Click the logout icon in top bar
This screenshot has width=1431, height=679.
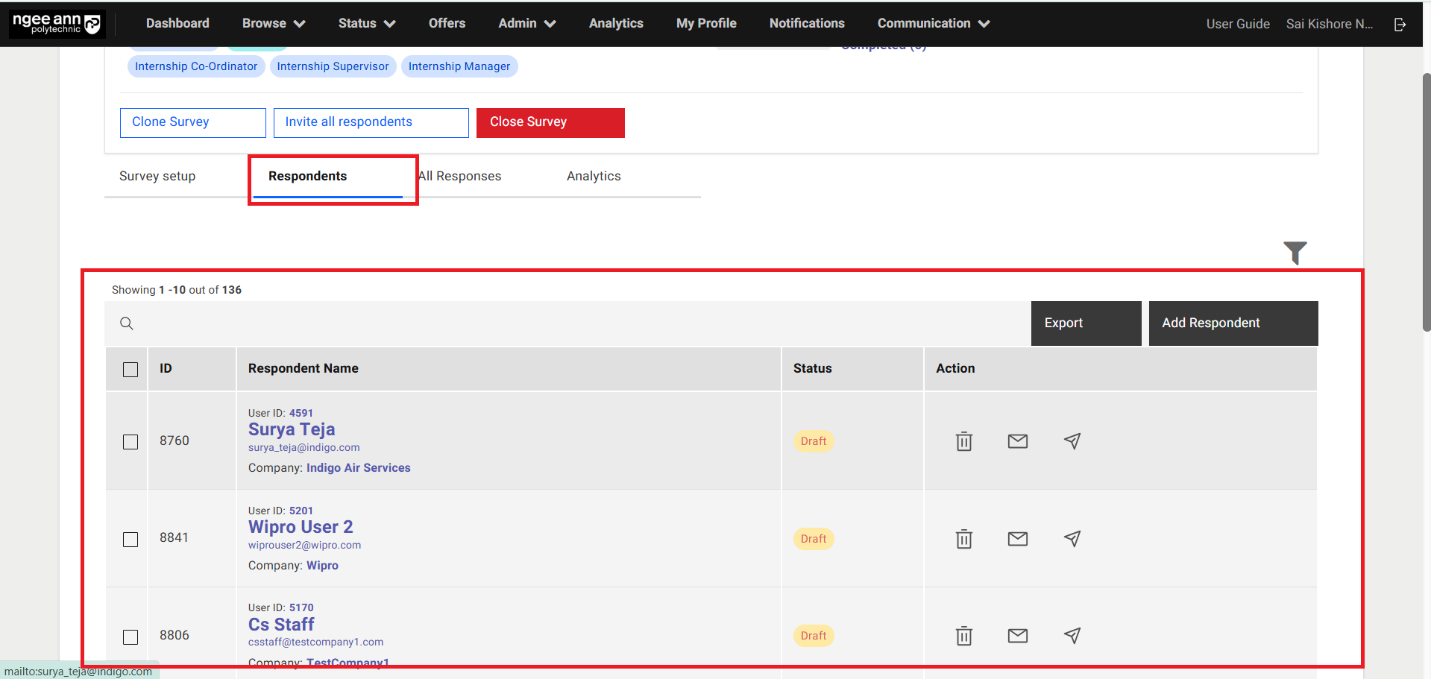click(1400, 24)
